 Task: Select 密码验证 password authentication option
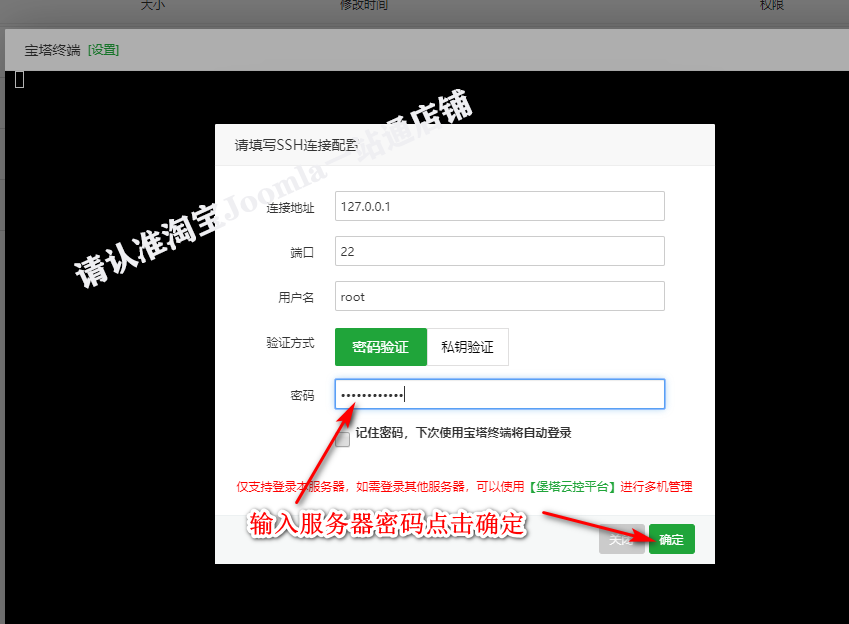pos(381,347)
